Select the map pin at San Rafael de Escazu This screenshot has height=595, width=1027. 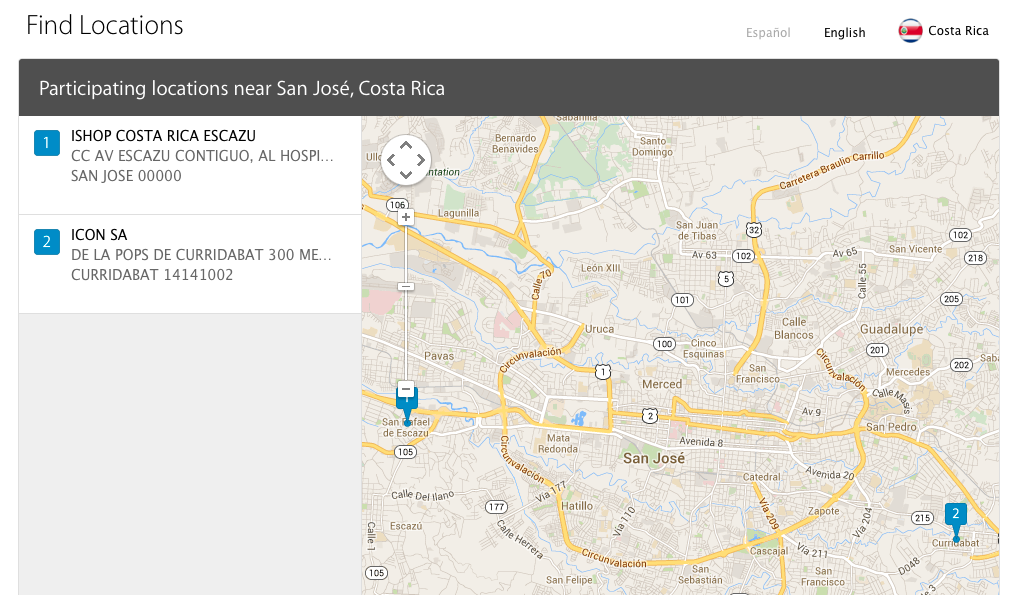[x=407, y=410]
